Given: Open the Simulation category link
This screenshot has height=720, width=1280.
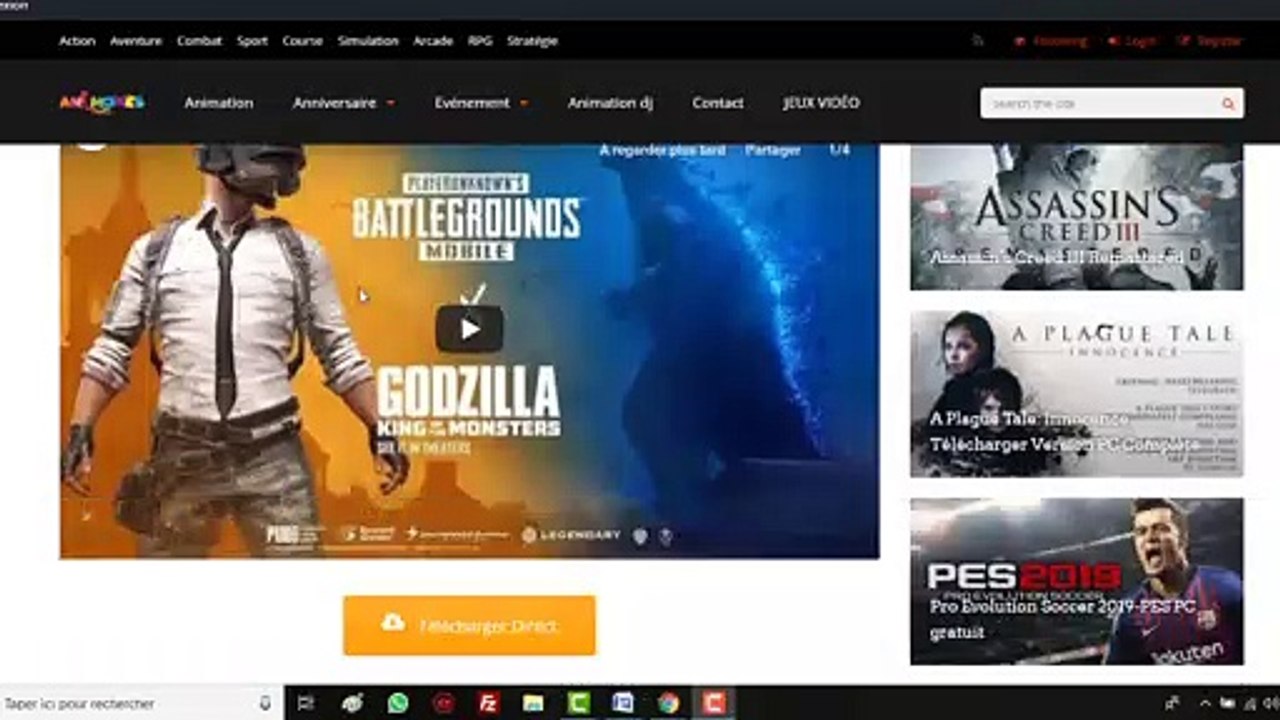Looking at the screenshot, I should (x=368, y=41).
